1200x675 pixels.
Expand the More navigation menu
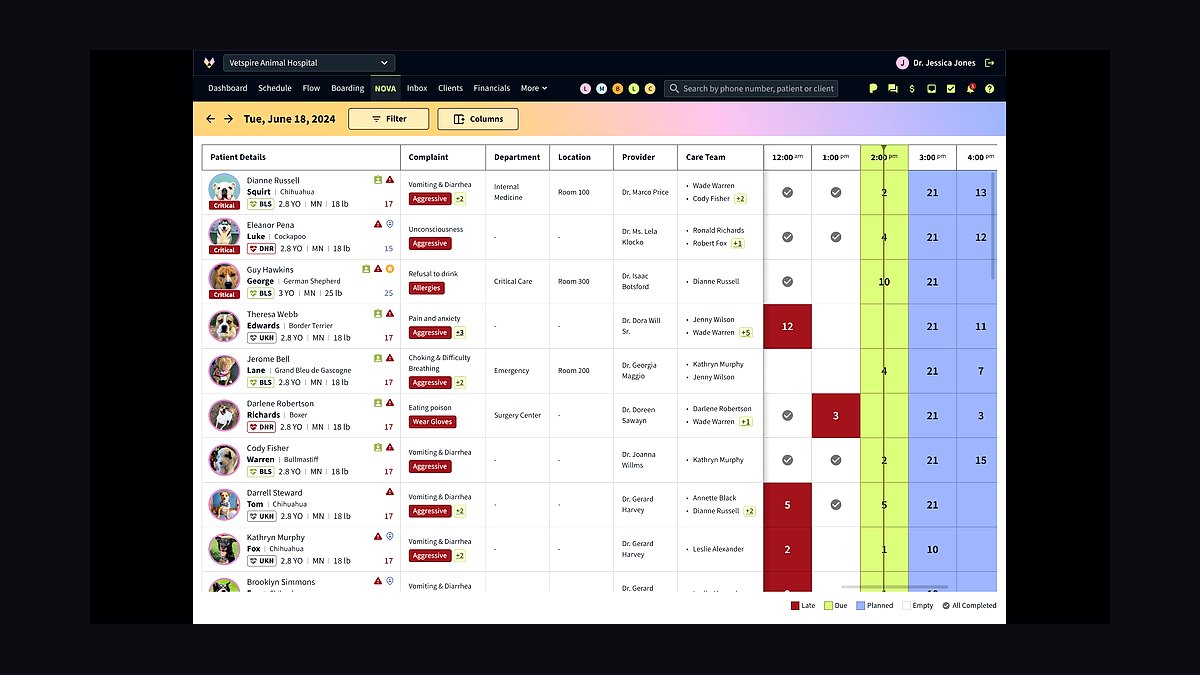coord(534,88)
